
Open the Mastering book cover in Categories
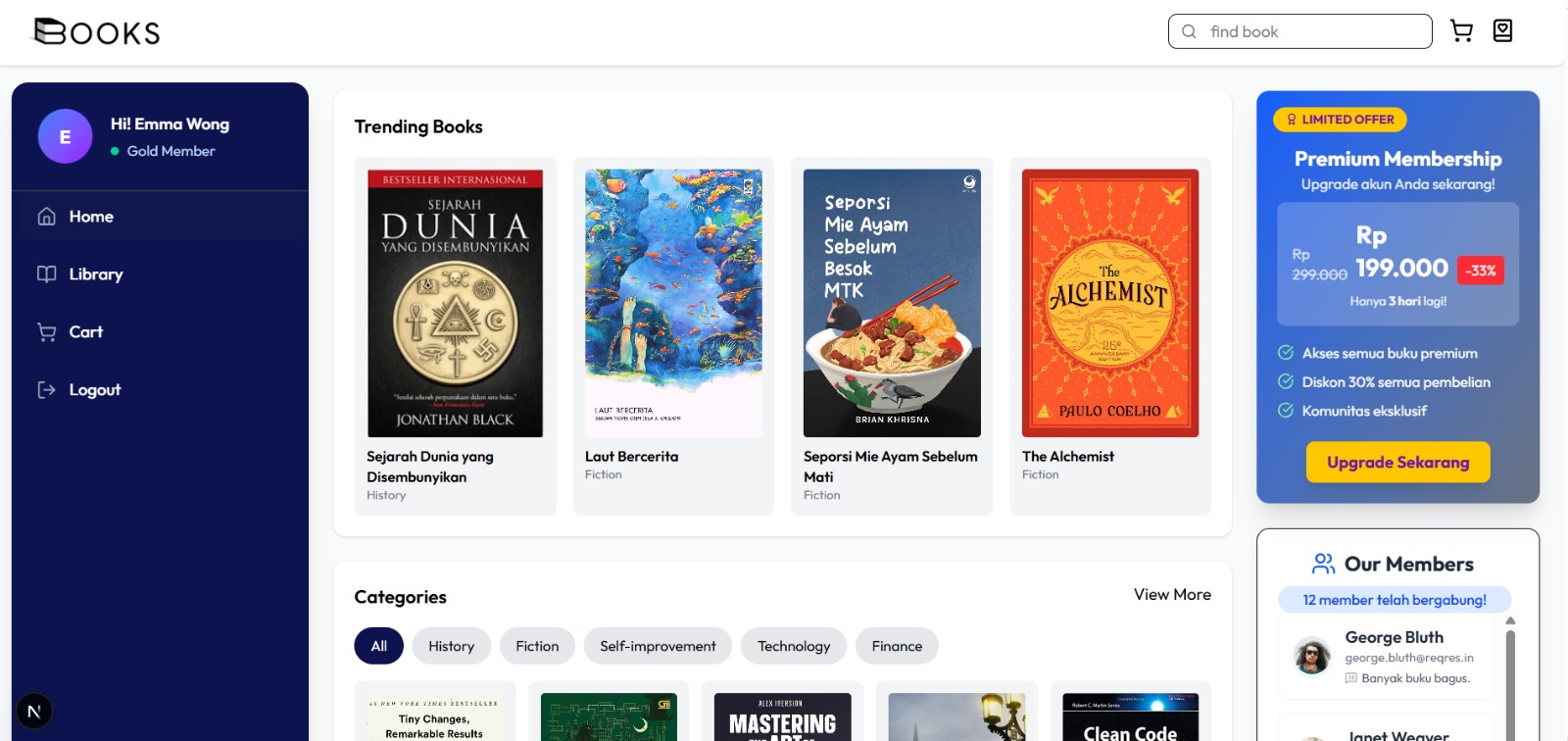coord(783,716)
